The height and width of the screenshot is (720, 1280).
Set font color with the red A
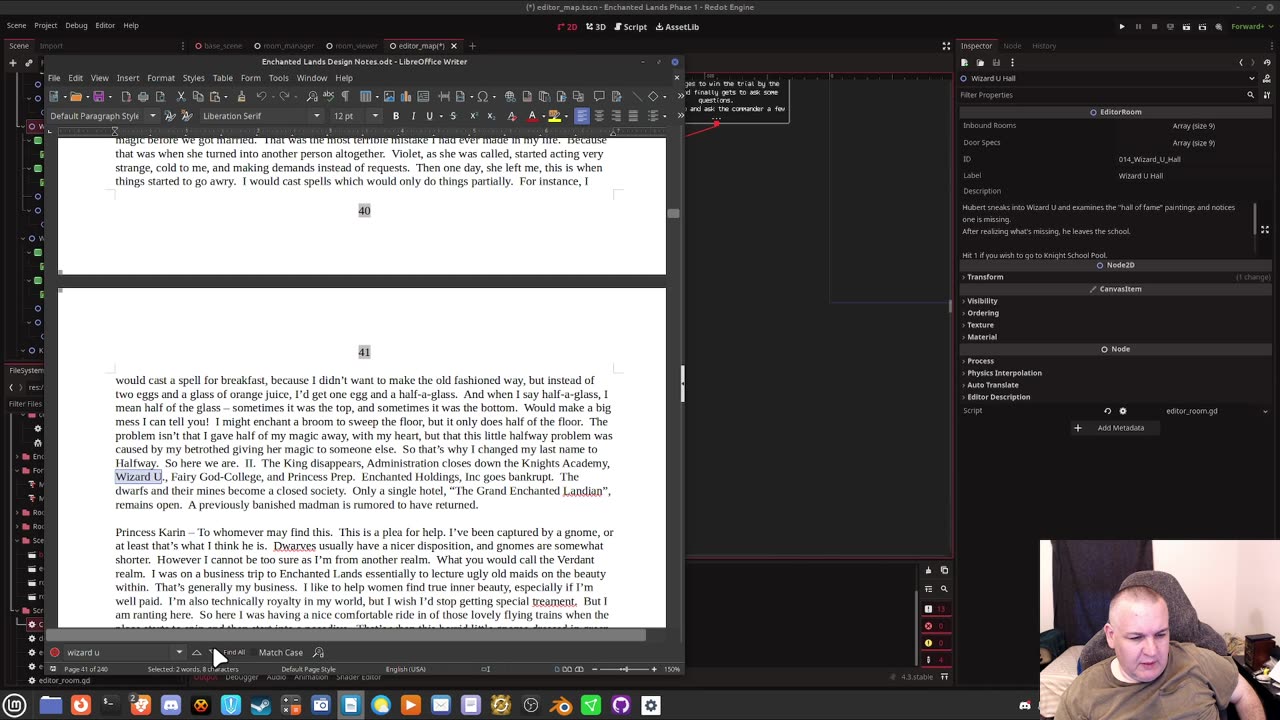[x=532, y=116]
